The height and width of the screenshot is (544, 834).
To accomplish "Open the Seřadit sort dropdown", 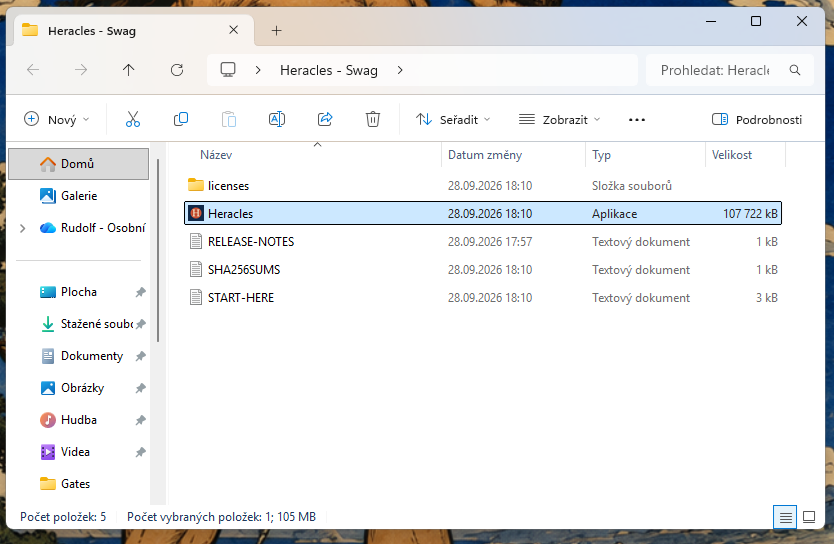I will click(x=453, y=120).
